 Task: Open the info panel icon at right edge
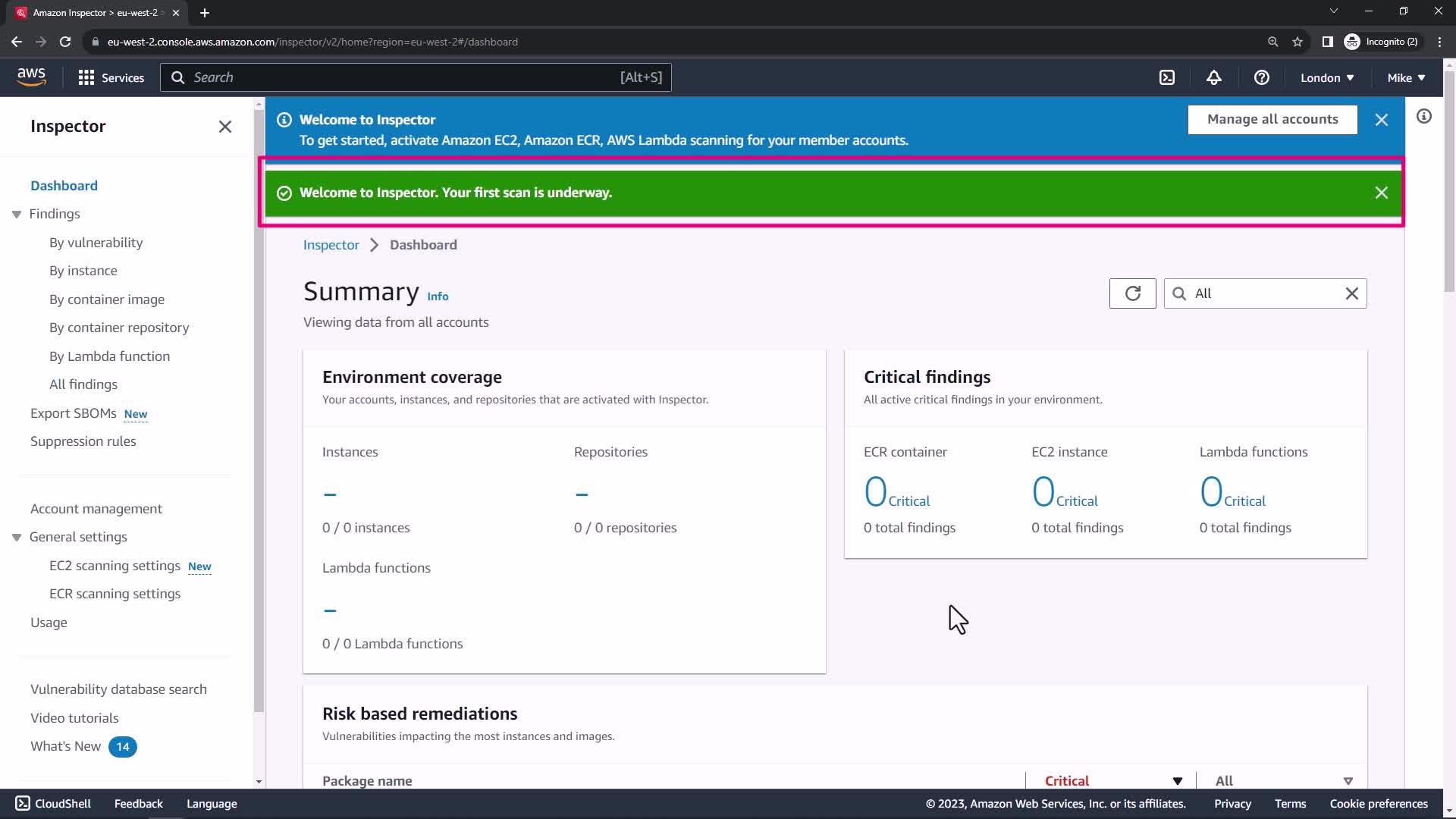pyautogui.click(x=1424, y=116)
